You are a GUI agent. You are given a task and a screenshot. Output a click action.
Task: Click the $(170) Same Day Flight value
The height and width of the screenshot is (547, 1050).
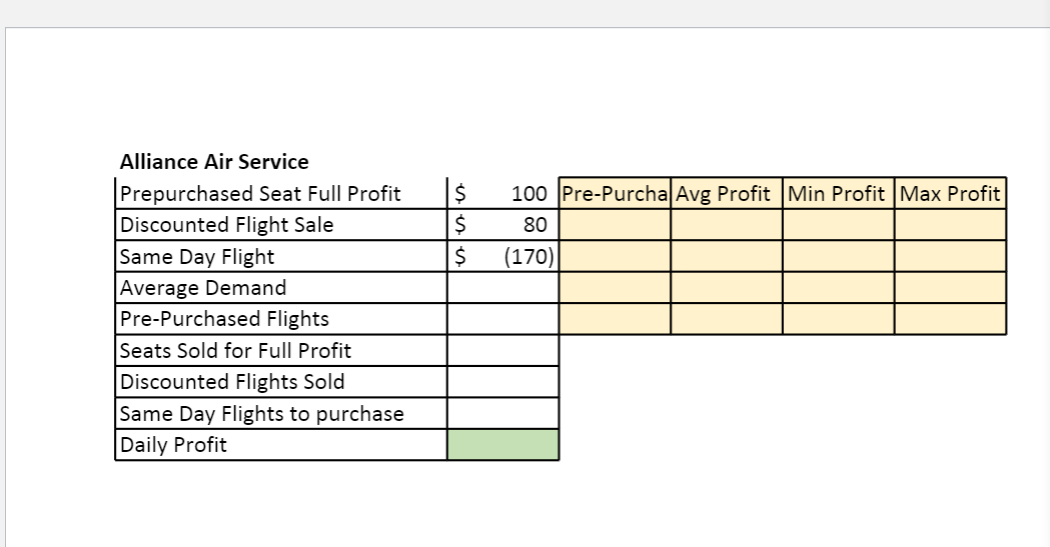click(x=503, y=257)
